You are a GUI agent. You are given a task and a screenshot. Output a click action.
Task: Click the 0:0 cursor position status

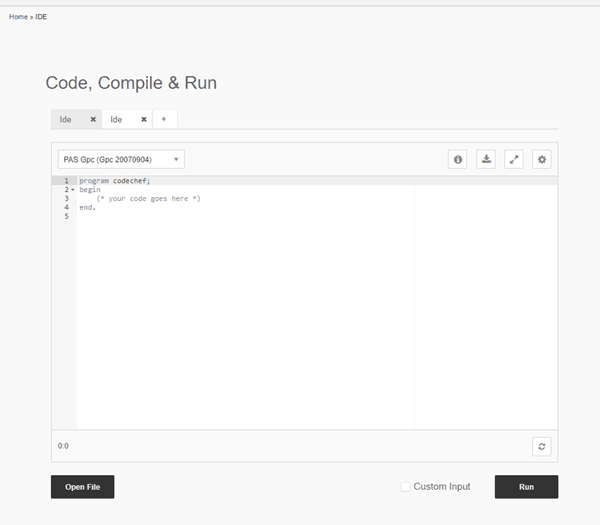tap(63, 446)
